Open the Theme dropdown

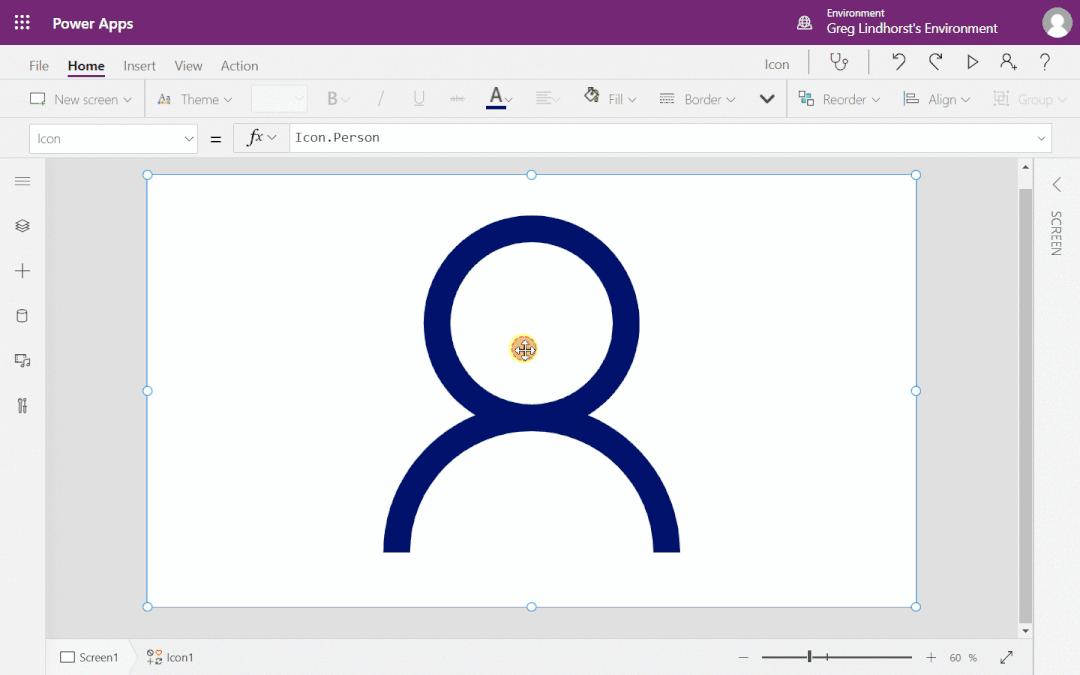(x=195, y=99)
